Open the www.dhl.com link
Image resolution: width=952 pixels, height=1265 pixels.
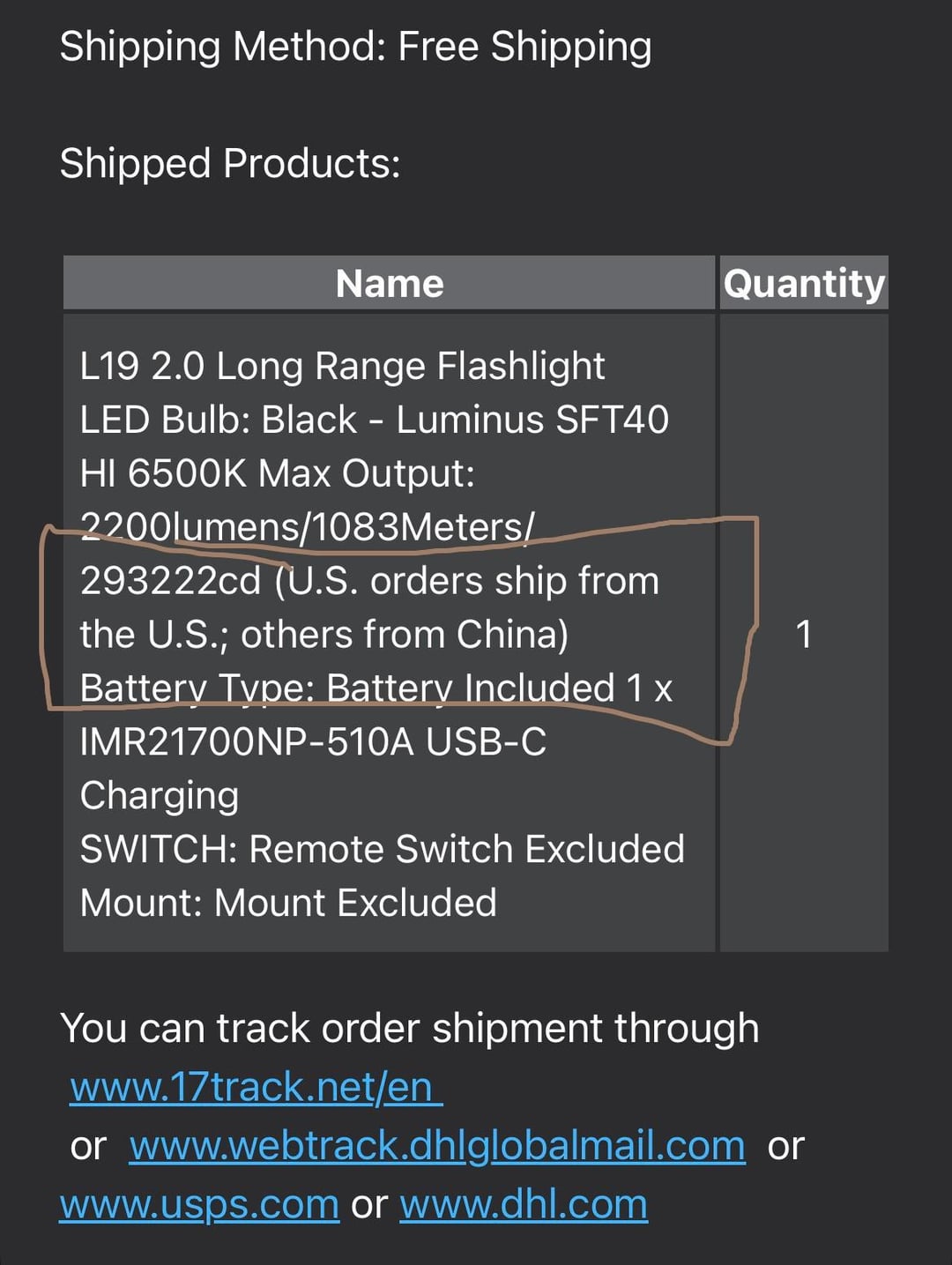point(524,1204)
